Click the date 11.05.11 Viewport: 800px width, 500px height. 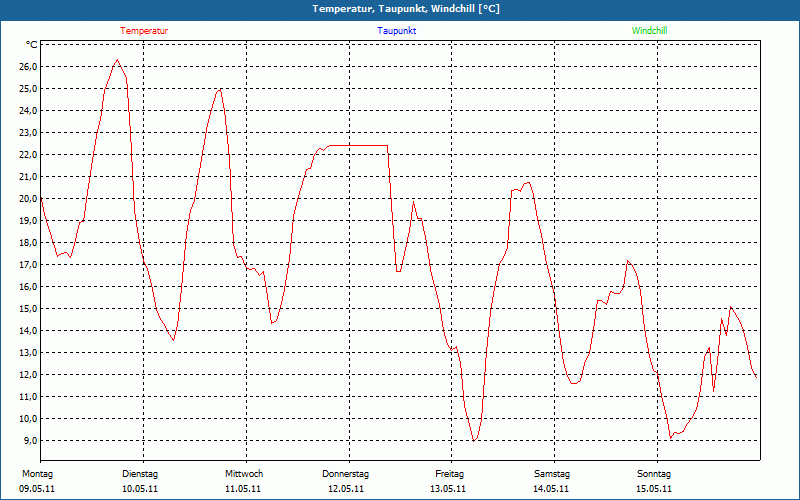243,489
